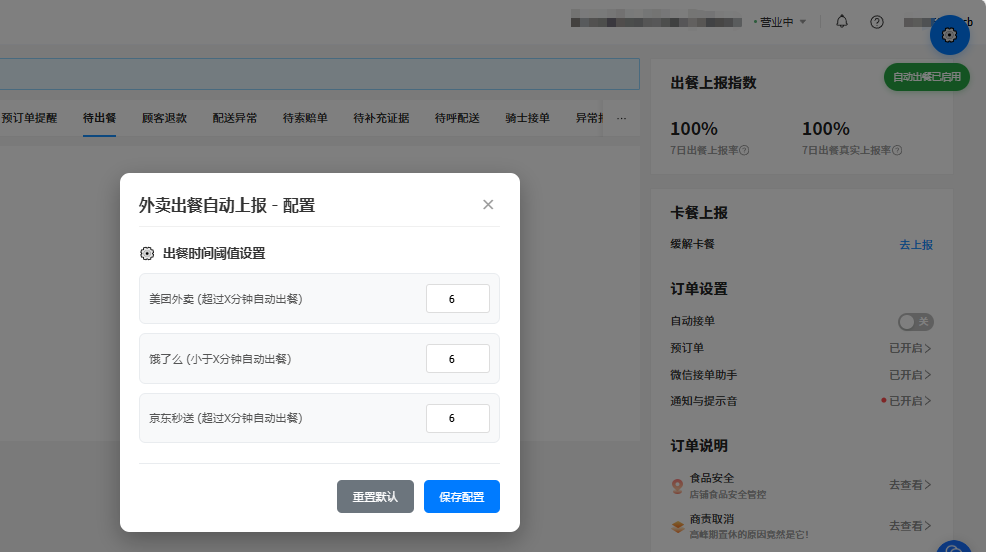Select the 待呼配送 tab
This screenshot has width=986, height=552.
457,118
